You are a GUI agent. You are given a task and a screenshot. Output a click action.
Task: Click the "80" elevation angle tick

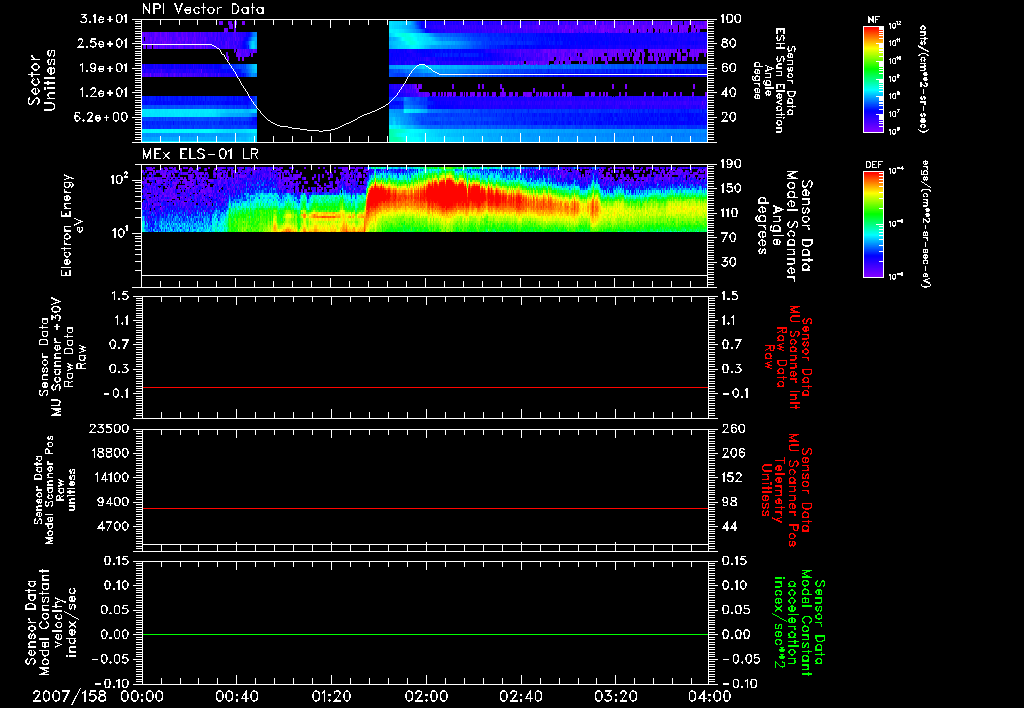pyautogui.click(x=729, y=43)
